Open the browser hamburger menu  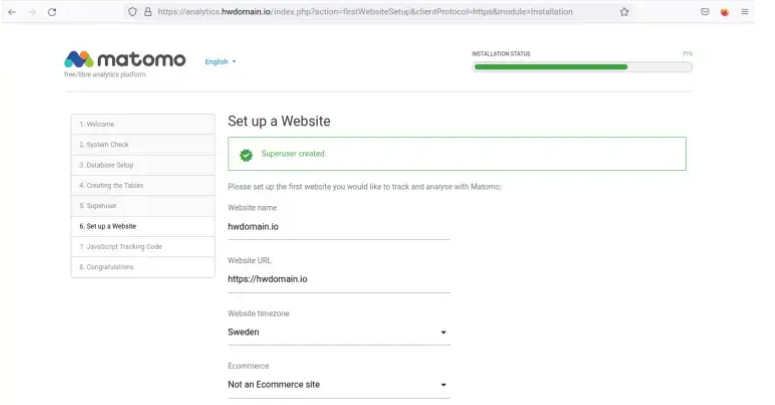pos(745,12)
